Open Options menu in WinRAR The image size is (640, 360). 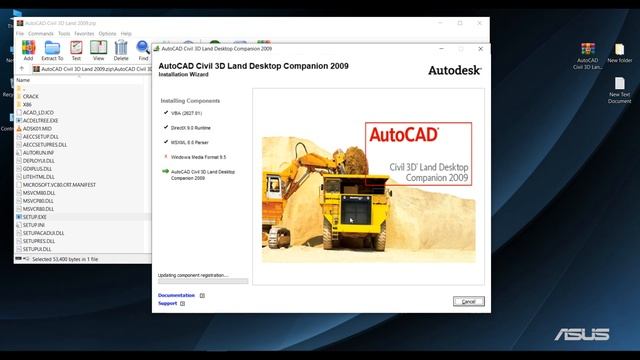pos(107,33)
